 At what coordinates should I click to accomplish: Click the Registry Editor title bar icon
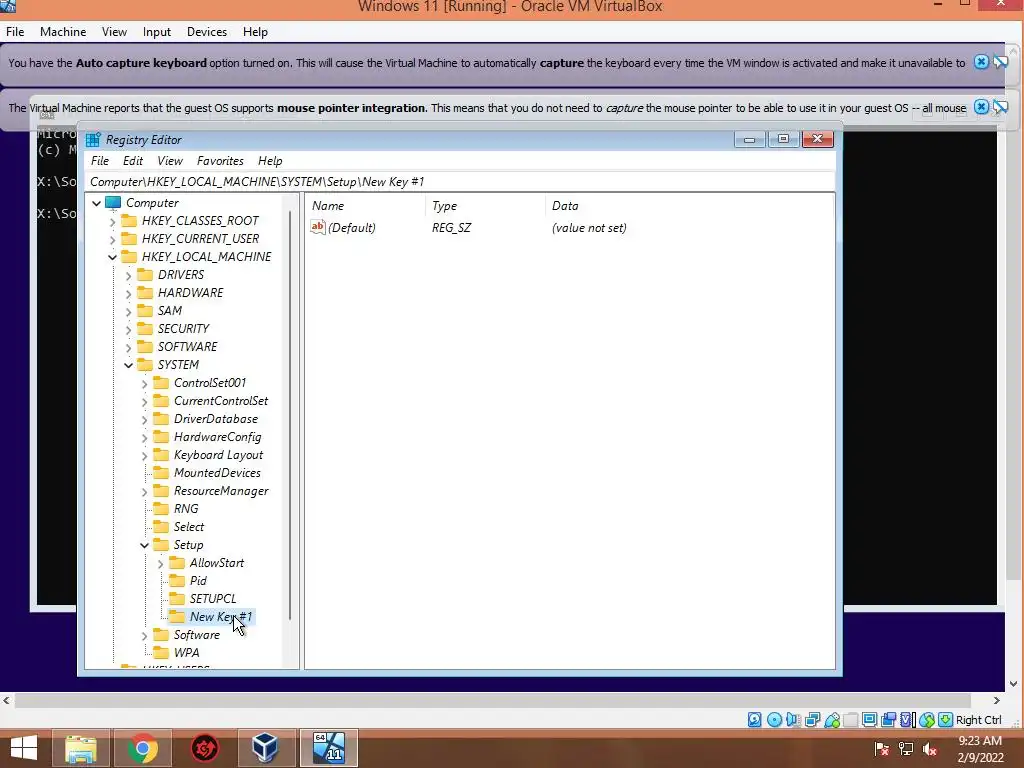click(93, 140)
